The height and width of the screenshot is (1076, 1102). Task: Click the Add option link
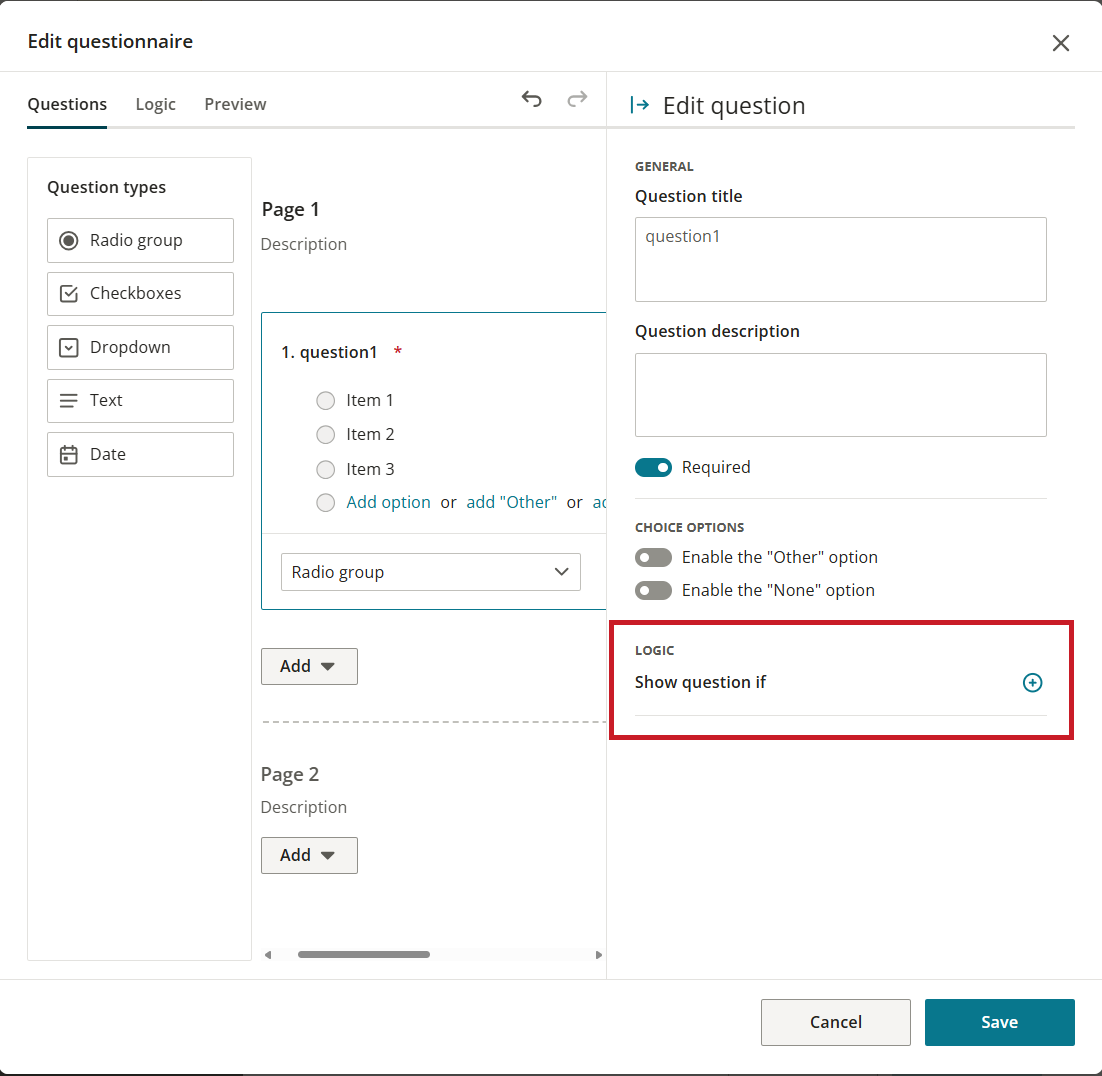click(x=388, y=502)
